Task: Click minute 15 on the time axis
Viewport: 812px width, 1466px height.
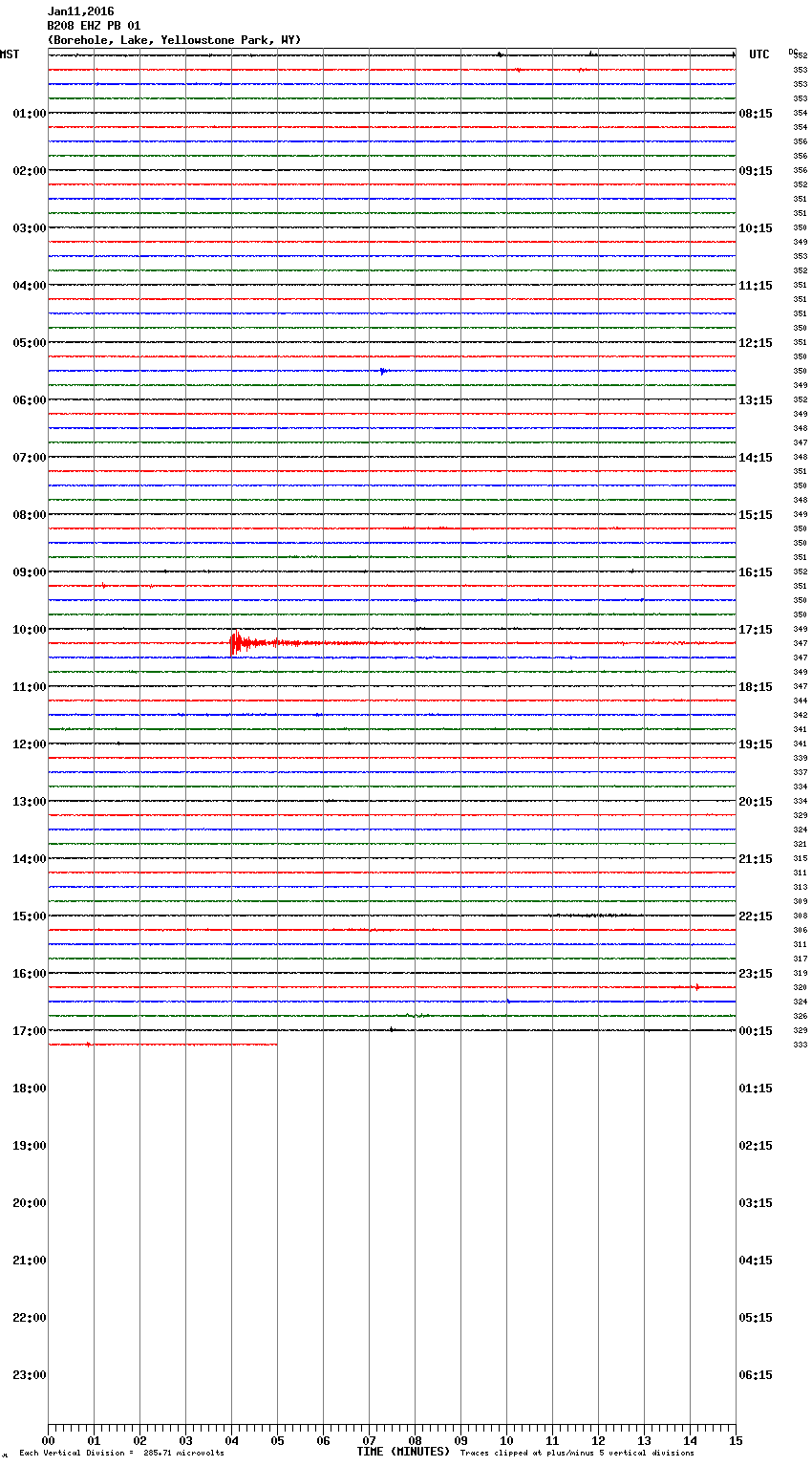Action: pos(736,1441)
